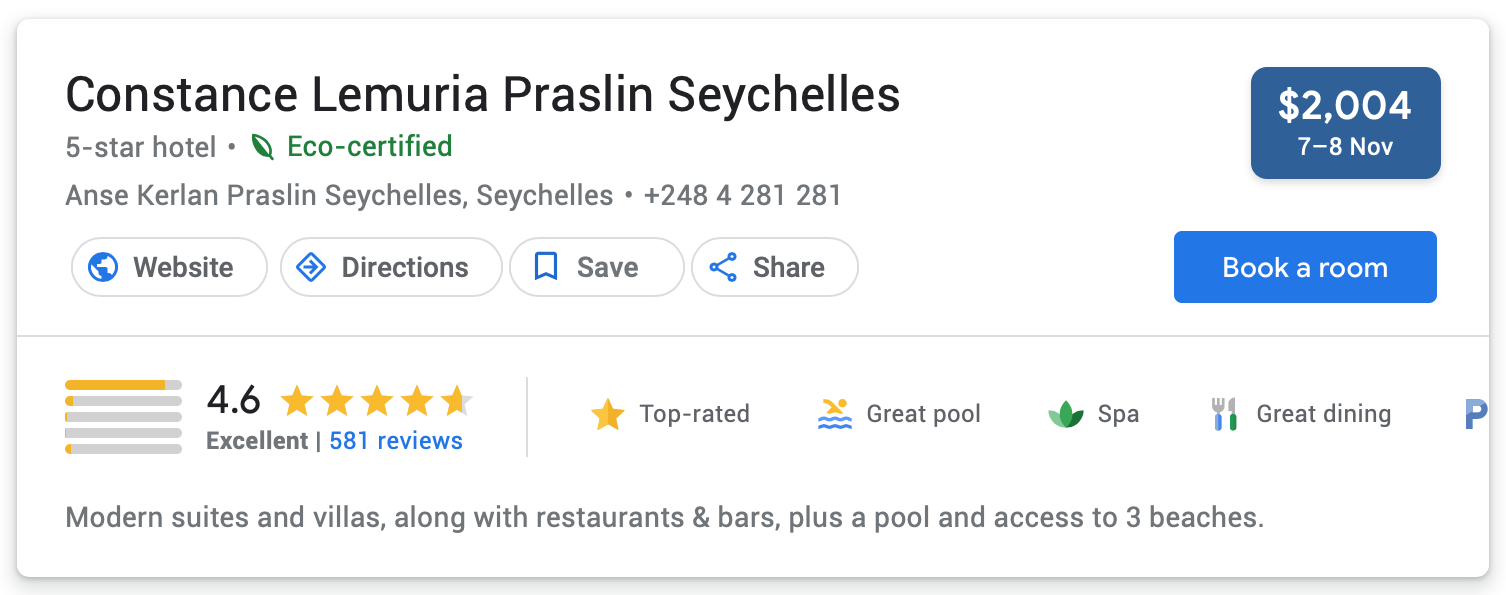Click the Top-rated star icon

tap(607, 414)
